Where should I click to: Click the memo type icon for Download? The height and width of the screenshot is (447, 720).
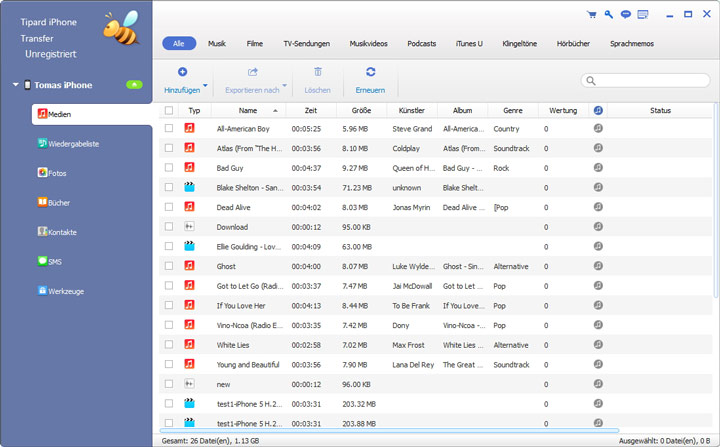click(x=189, y=226)
